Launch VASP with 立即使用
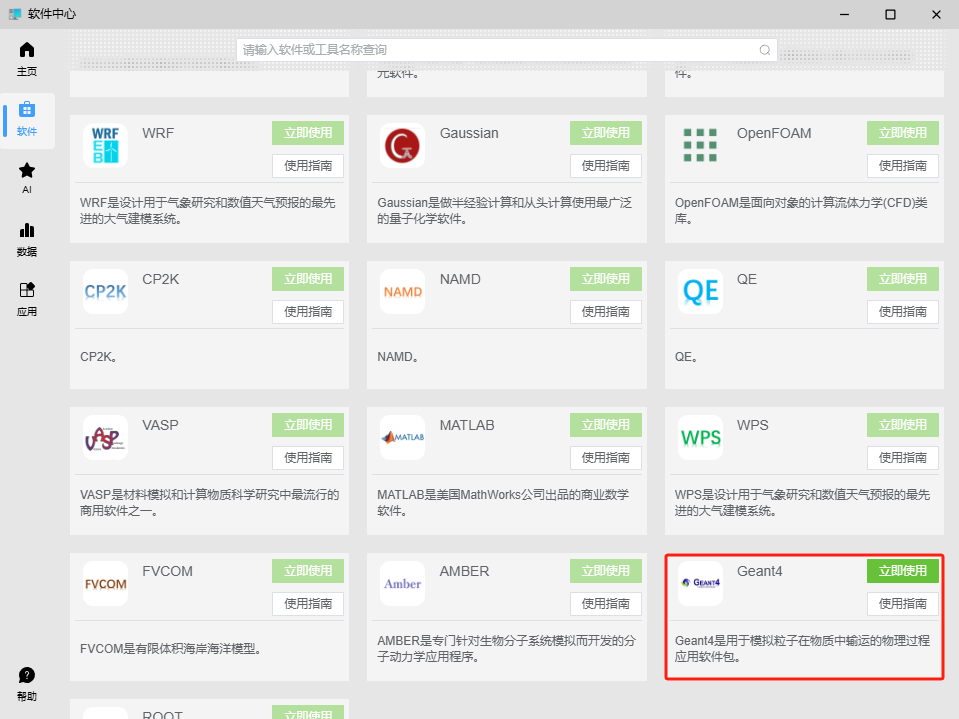959x719 pixels. pos(308,425)
